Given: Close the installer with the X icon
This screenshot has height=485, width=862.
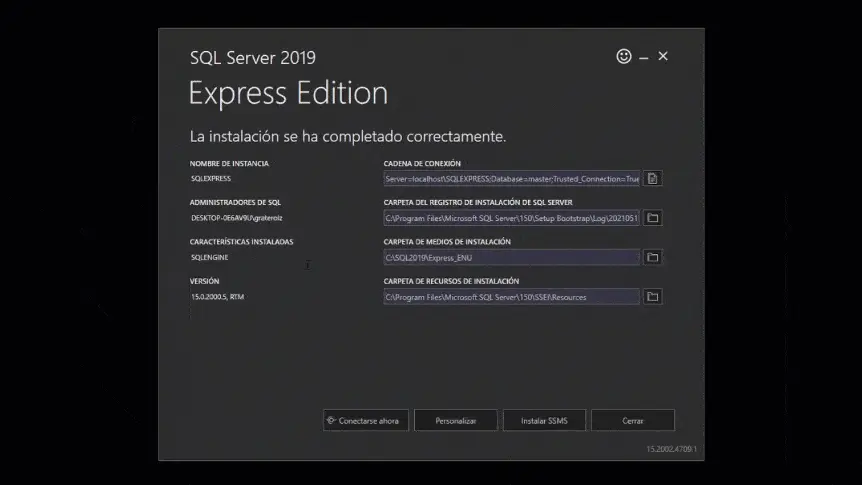Looking at the screenshot, I should (663, 57).
